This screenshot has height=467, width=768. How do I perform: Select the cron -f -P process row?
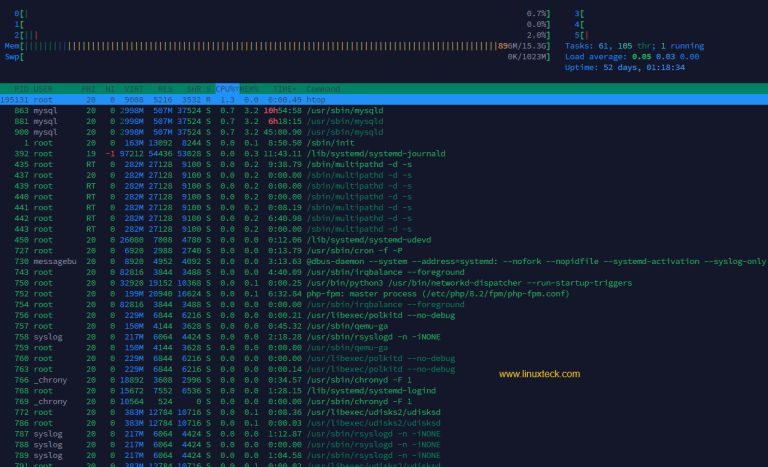(x=384, y=250)
